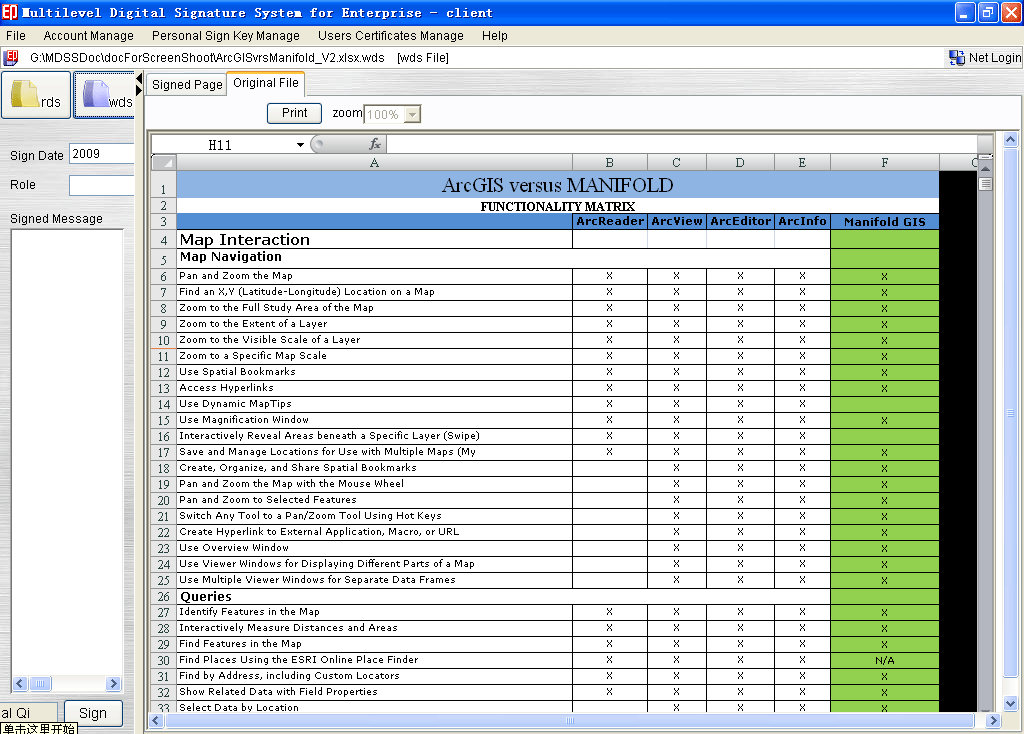Click the 'Show Related Data with Field Properties' cell
This screenshot has height=734, width=1024.
[374, 692]
